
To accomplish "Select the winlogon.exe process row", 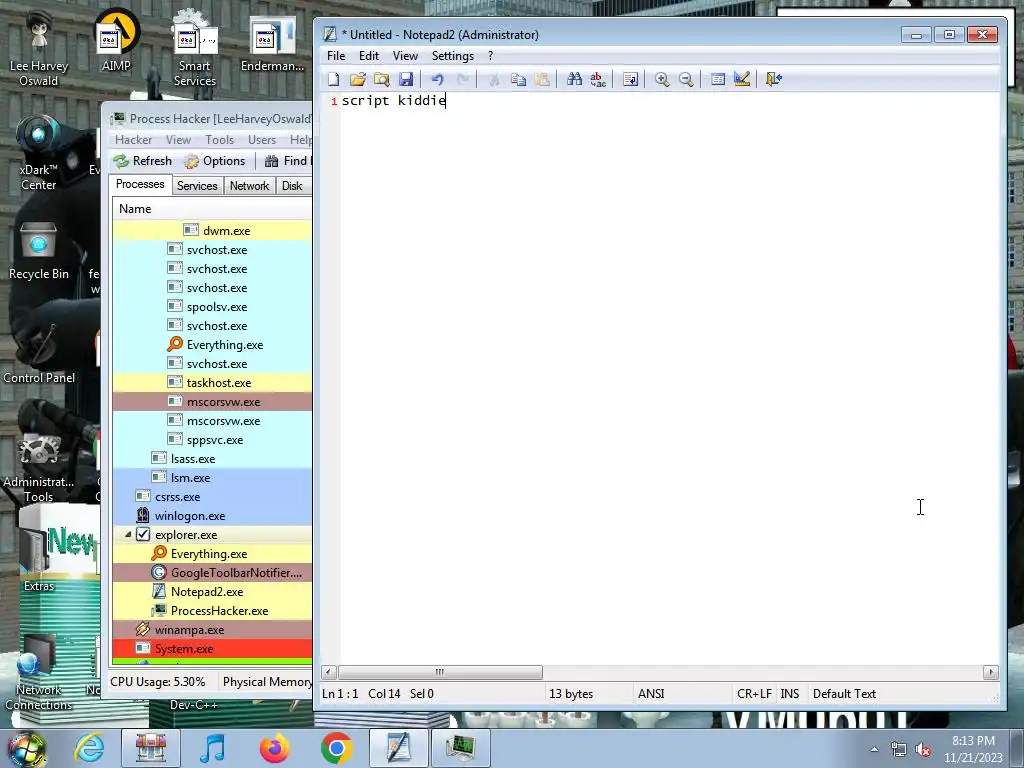I will click(x=212, y=516).
